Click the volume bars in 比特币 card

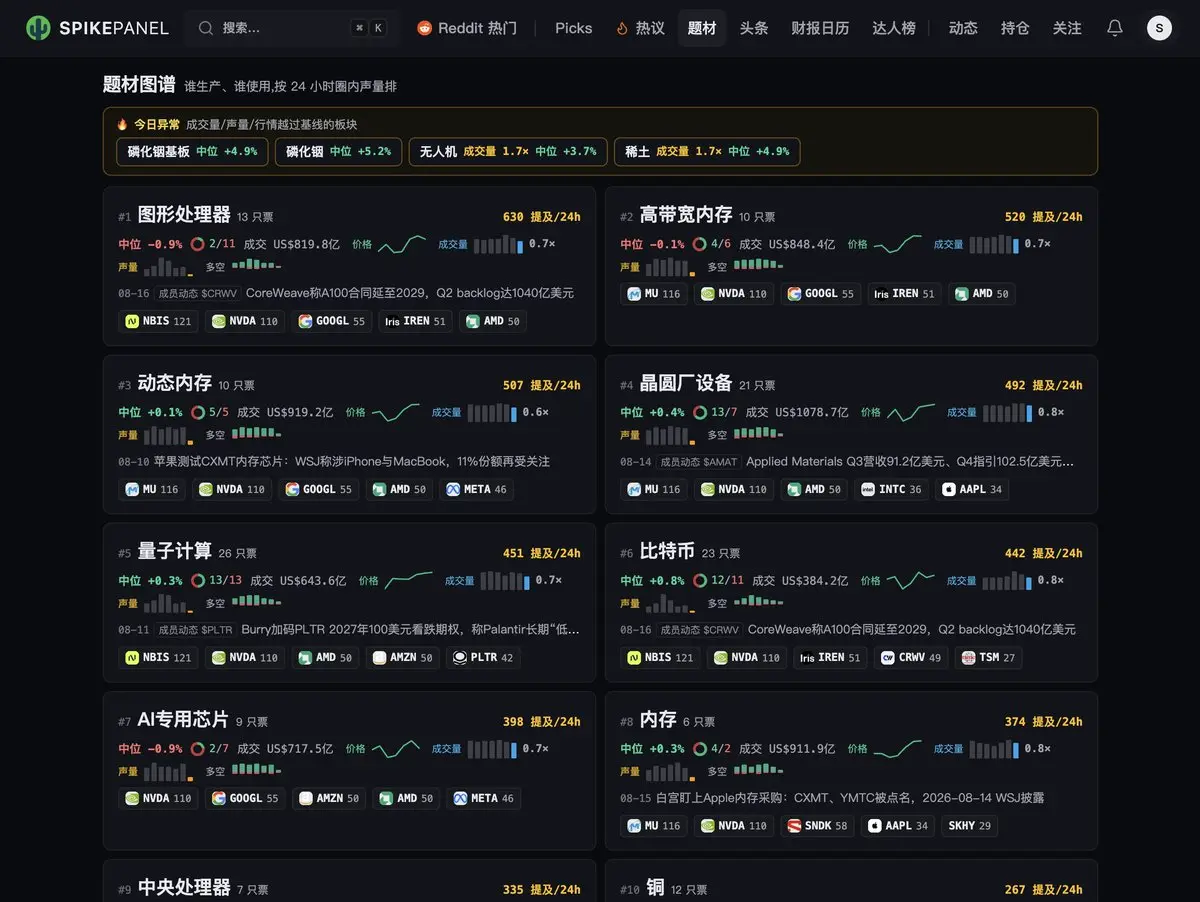coord(1008,580)
